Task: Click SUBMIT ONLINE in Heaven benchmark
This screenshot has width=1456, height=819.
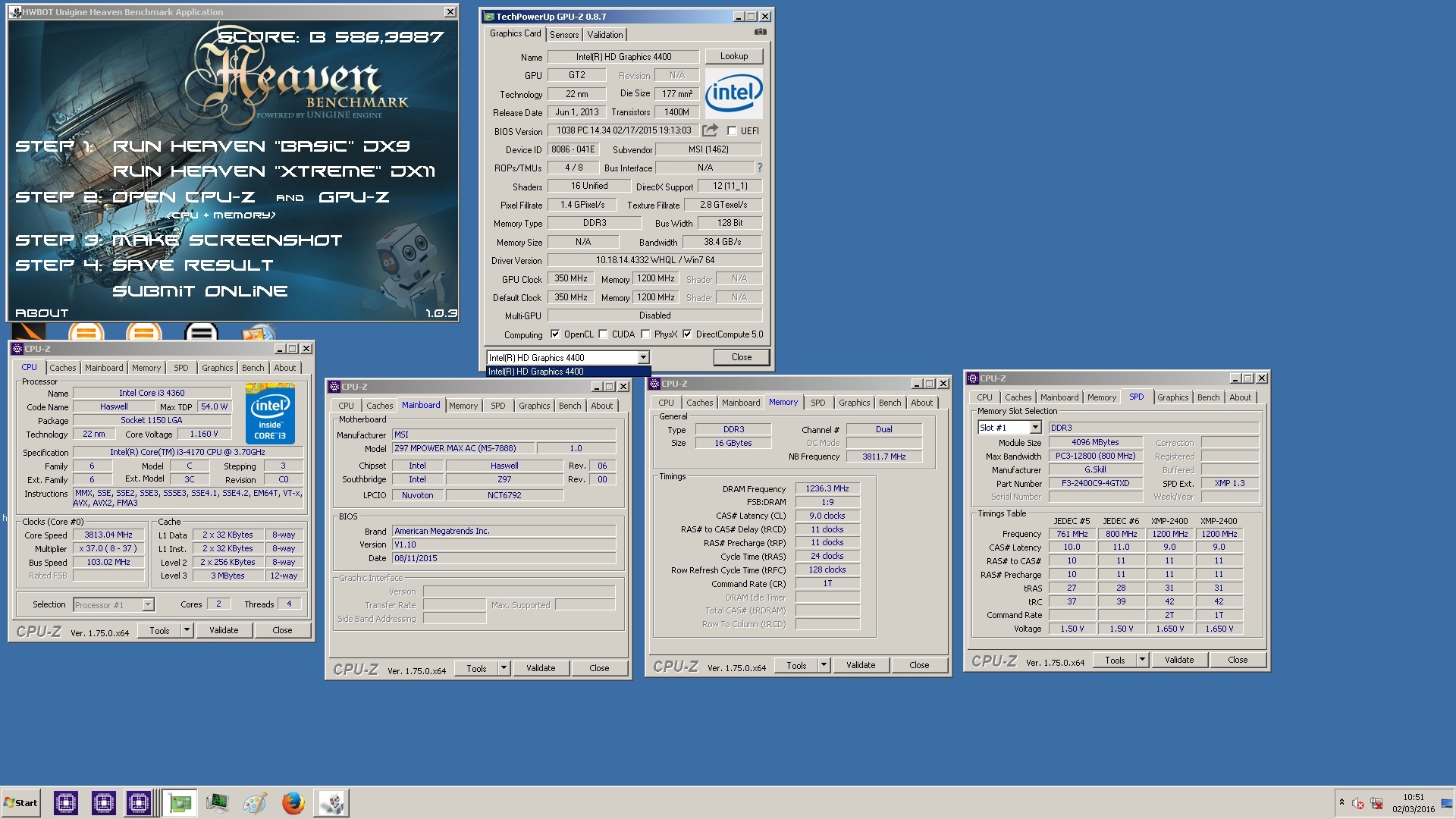Action: coord(200,291)
